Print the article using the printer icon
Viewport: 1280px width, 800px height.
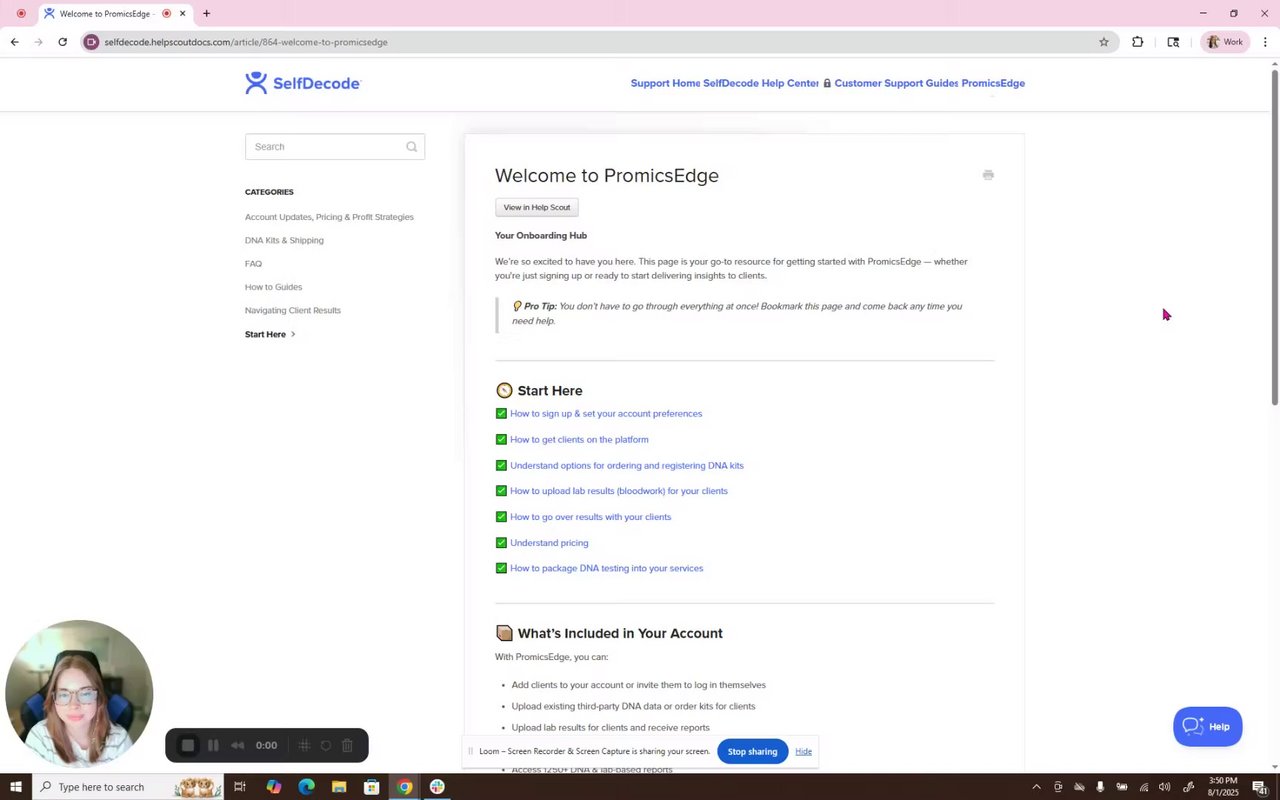[988, 175]
